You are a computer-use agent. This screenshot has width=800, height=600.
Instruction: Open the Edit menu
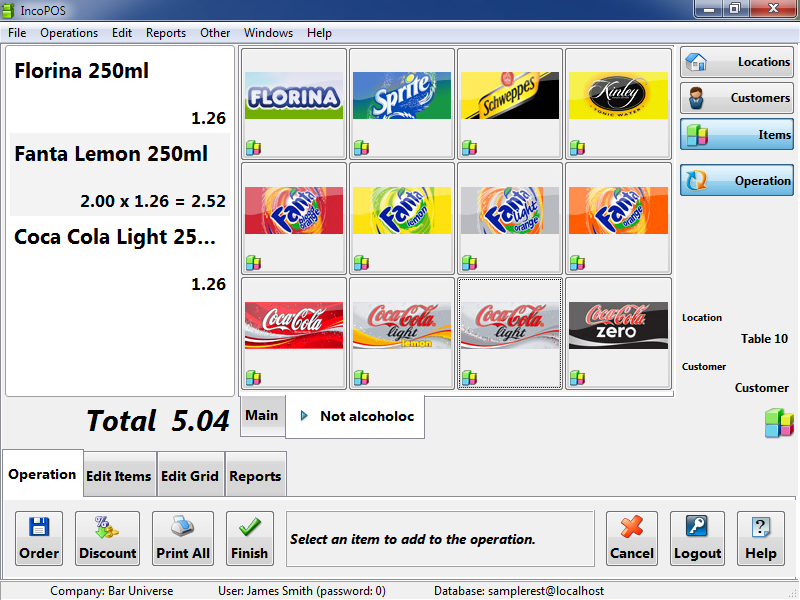click(x=122, y=33)
